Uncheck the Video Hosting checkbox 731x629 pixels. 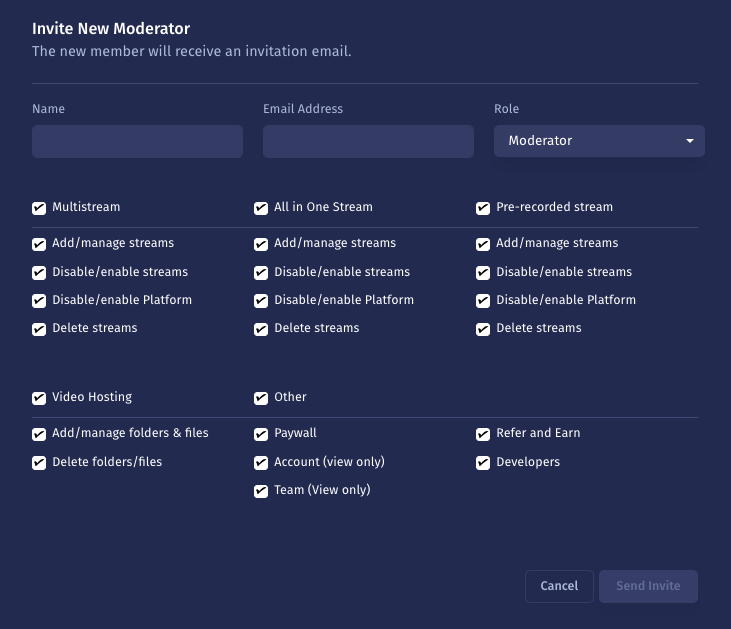pyautogui.click(x=40, y=398)
